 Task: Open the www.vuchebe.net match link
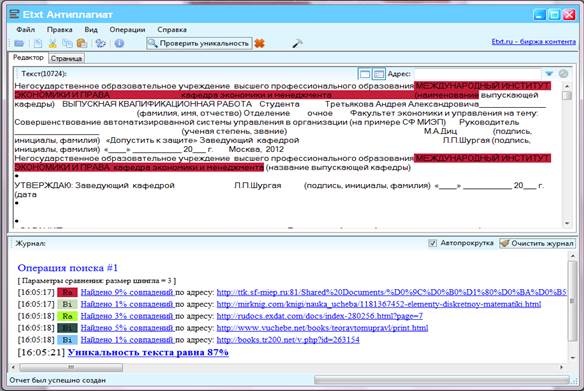tap(322, 328)
